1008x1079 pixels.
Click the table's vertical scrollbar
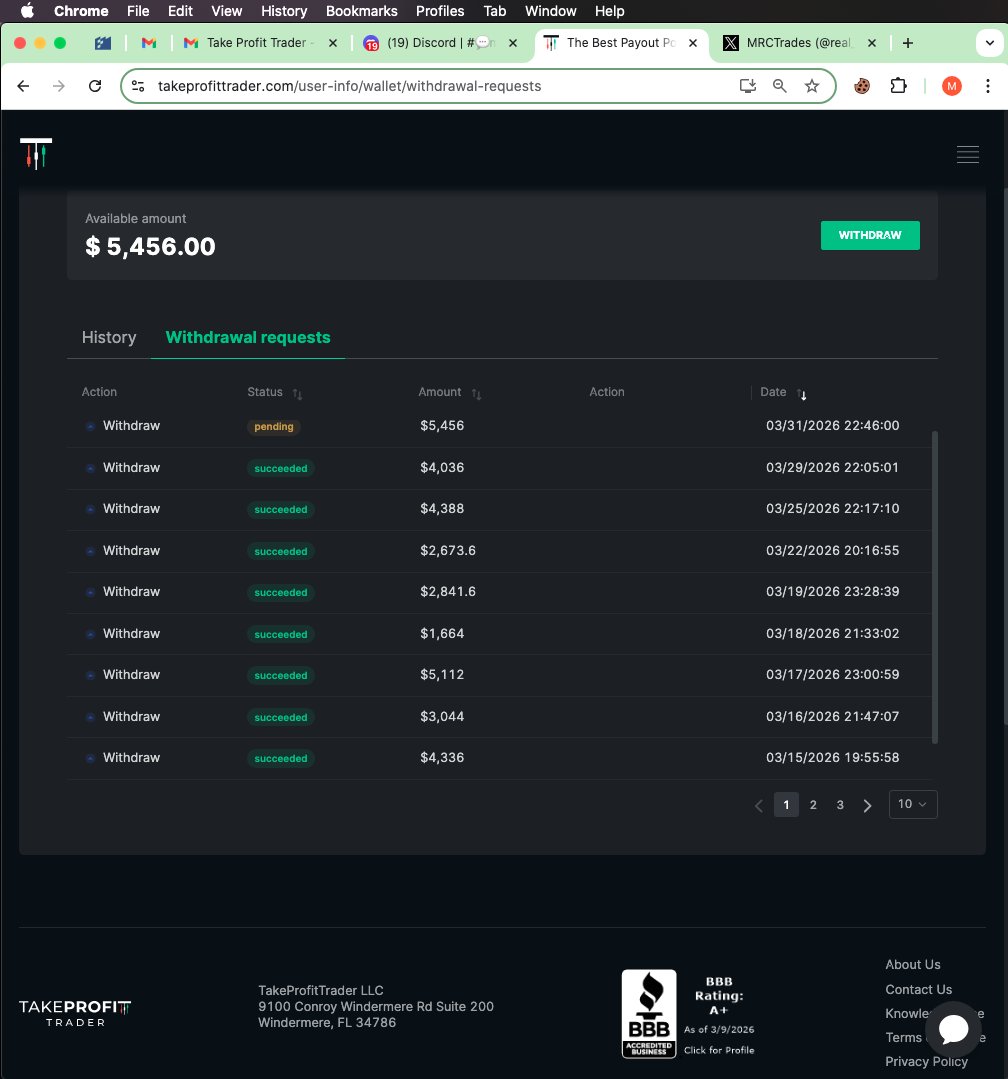pyautogui.click(x=933, y=590)
